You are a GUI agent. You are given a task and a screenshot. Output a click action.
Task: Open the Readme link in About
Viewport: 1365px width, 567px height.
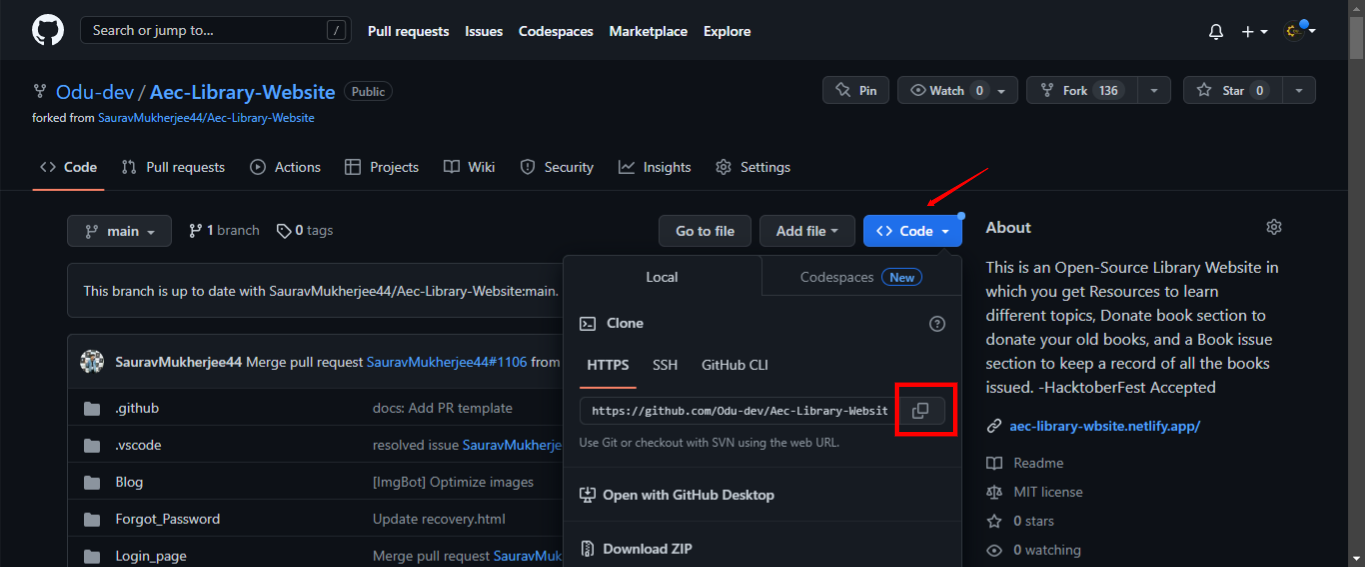point(1026,463)
